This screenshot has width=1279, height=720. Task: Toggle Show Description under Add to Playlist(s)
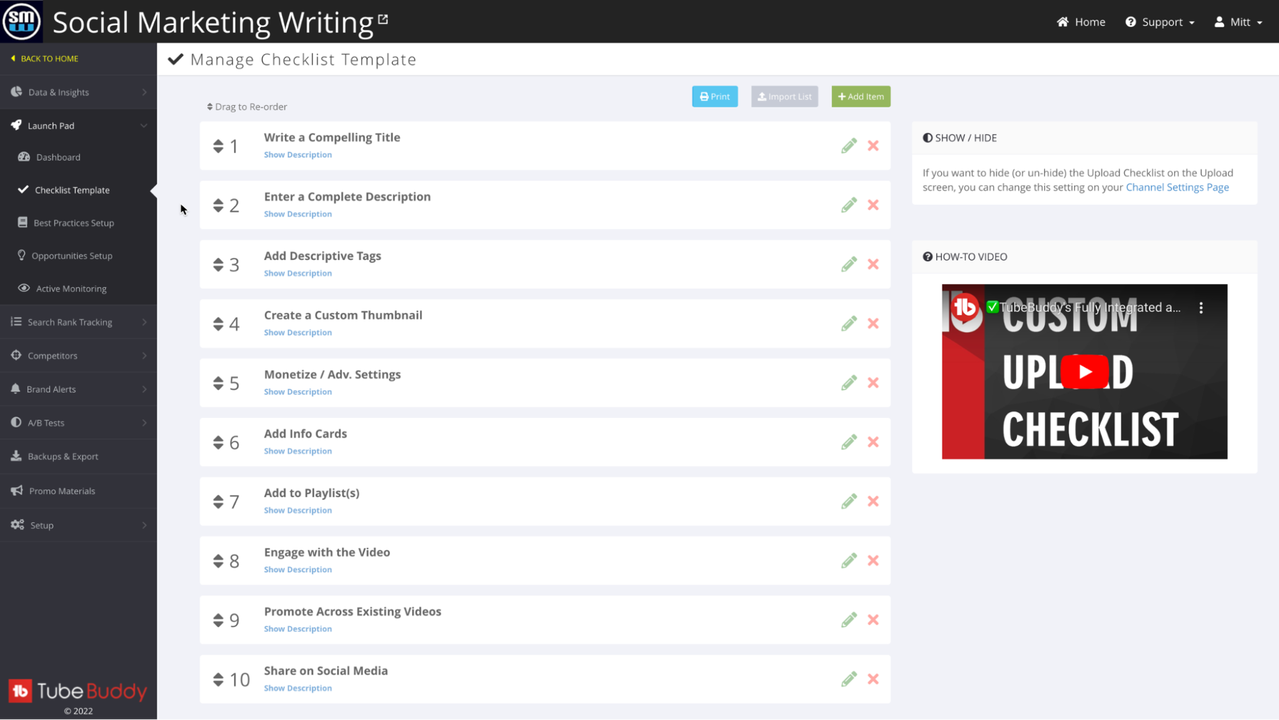click(297, 510)
